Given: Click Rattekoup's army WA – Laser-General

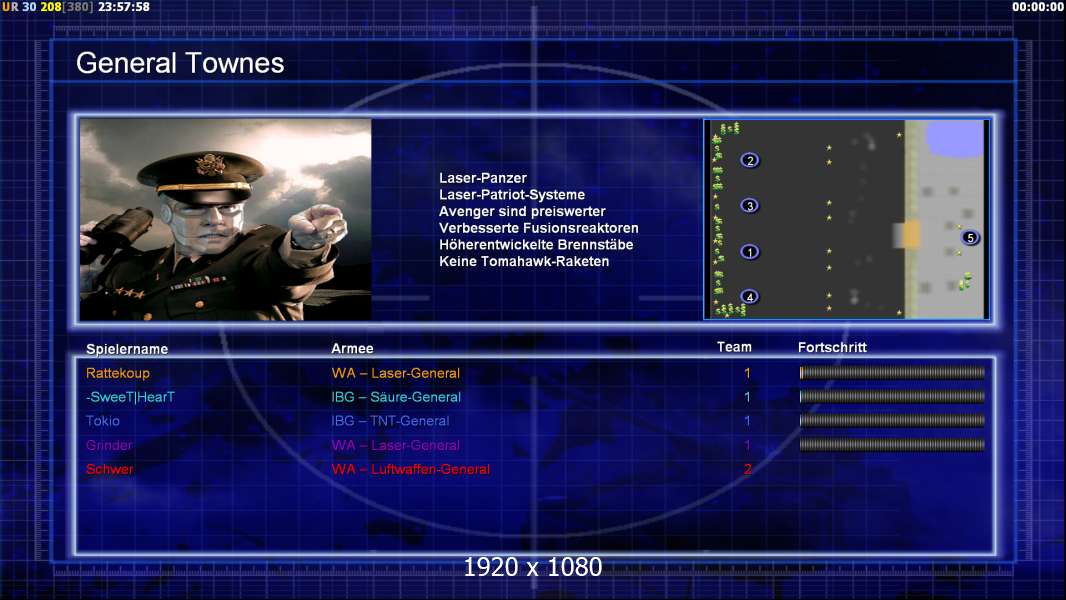Looking at the screenshot, I should tap(396, 373).
